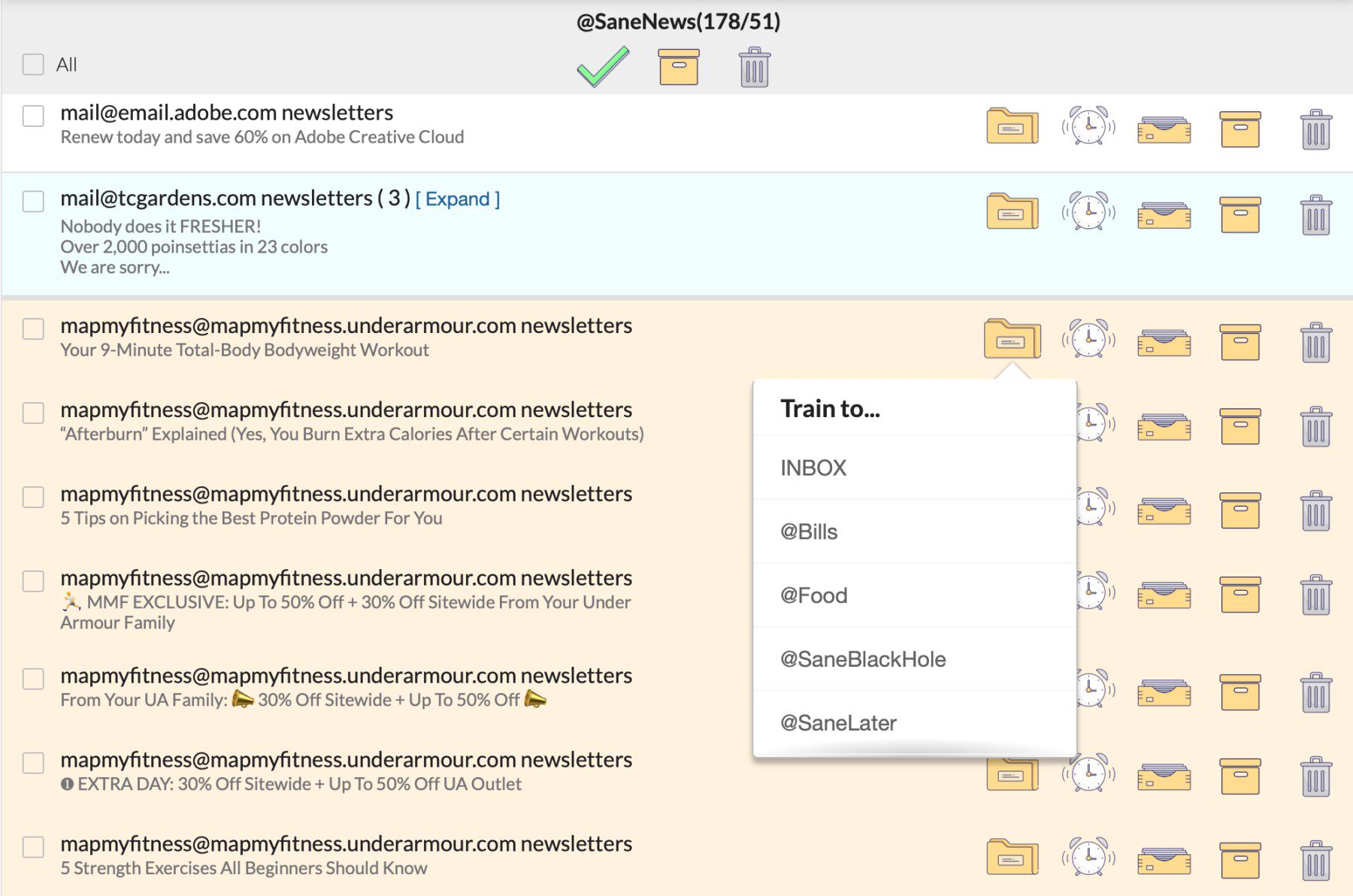
Task: Snooze the 5 Strength Exercises email with its clock icon
Action: click(1088, 857)
